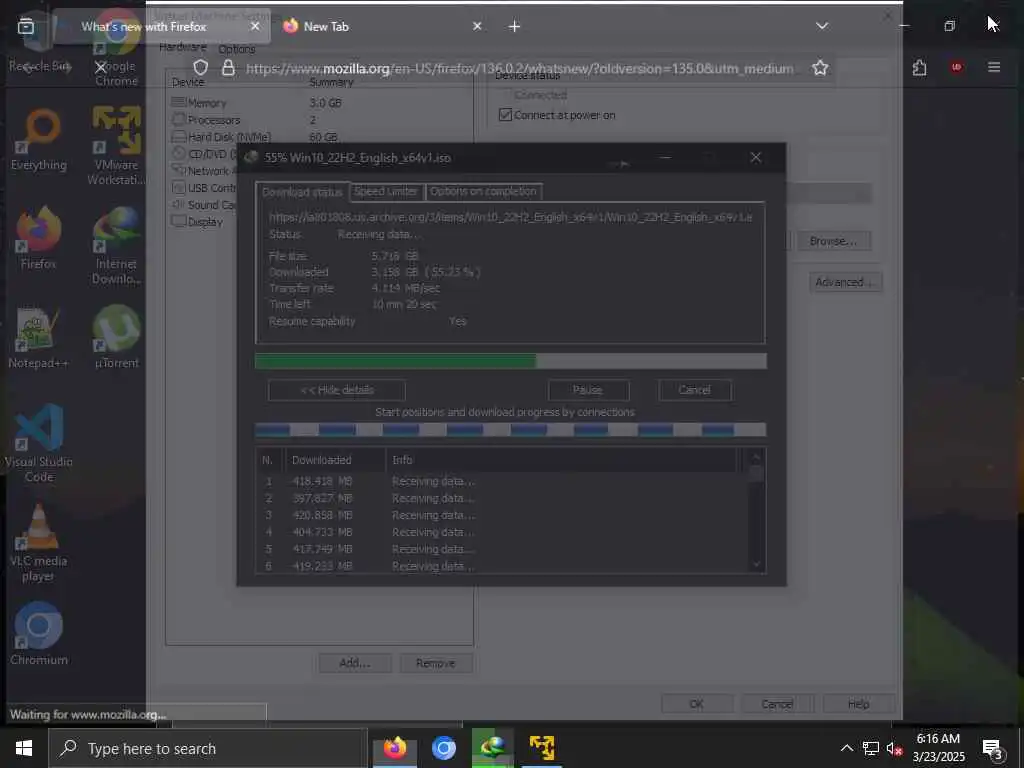Click Help in Virtual Machine Settings
The height and width of the screenshot is (768, 1024).
coord(858,704)
